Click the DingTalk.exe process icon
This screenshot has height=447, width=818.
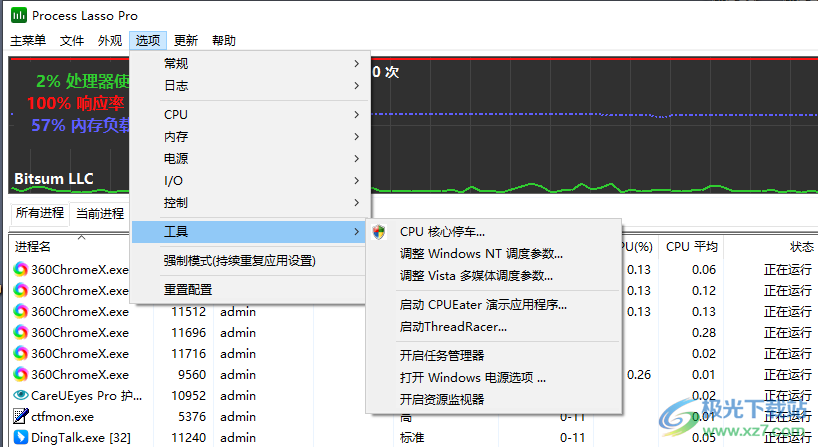coord(20,437)
